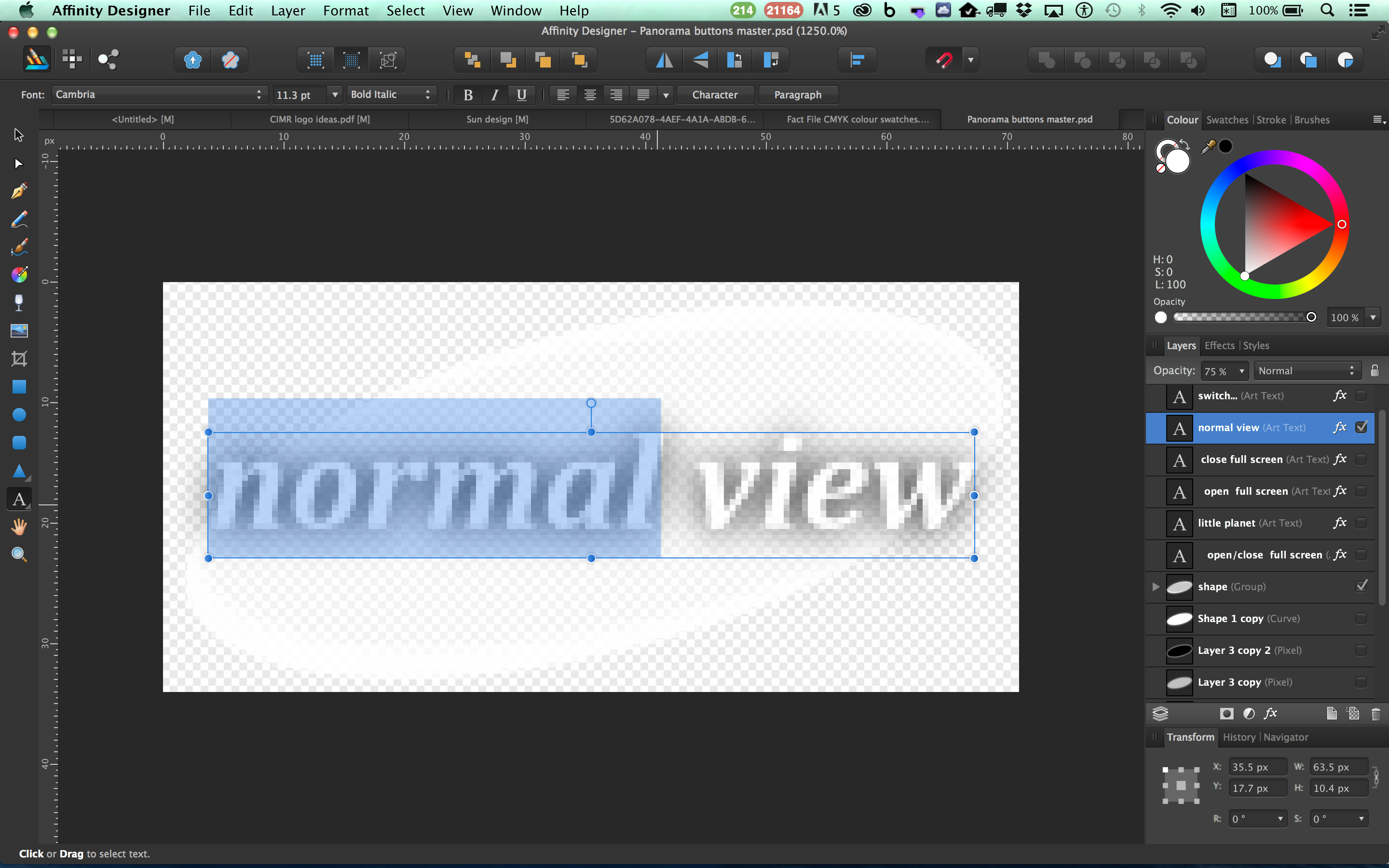Click the Character button
1389x868 pixels.
tap(715, 95)
